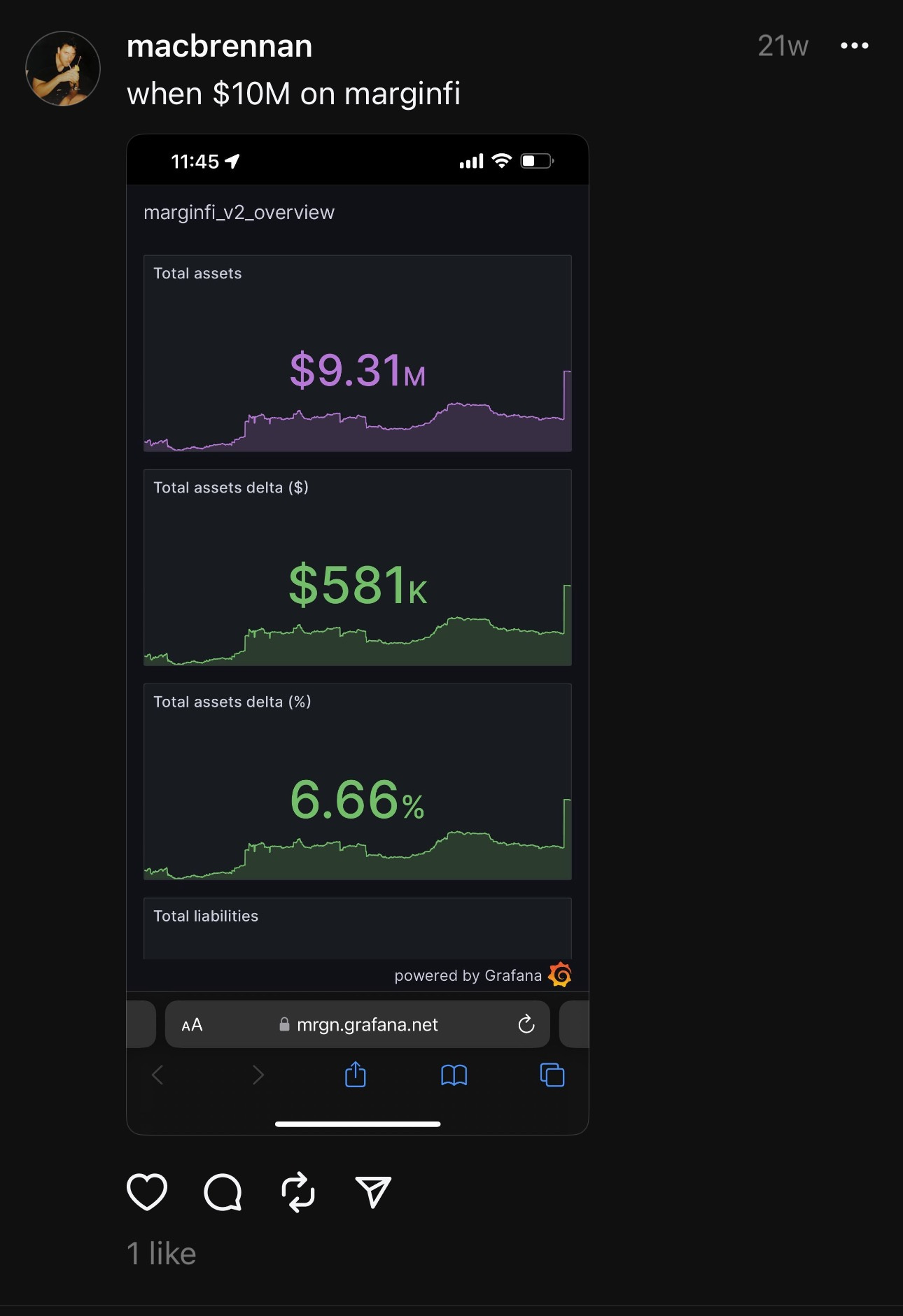903x1316 pixels.
Task: Click the Wi-Fi status icon
Action: click(x=502, y=161)
